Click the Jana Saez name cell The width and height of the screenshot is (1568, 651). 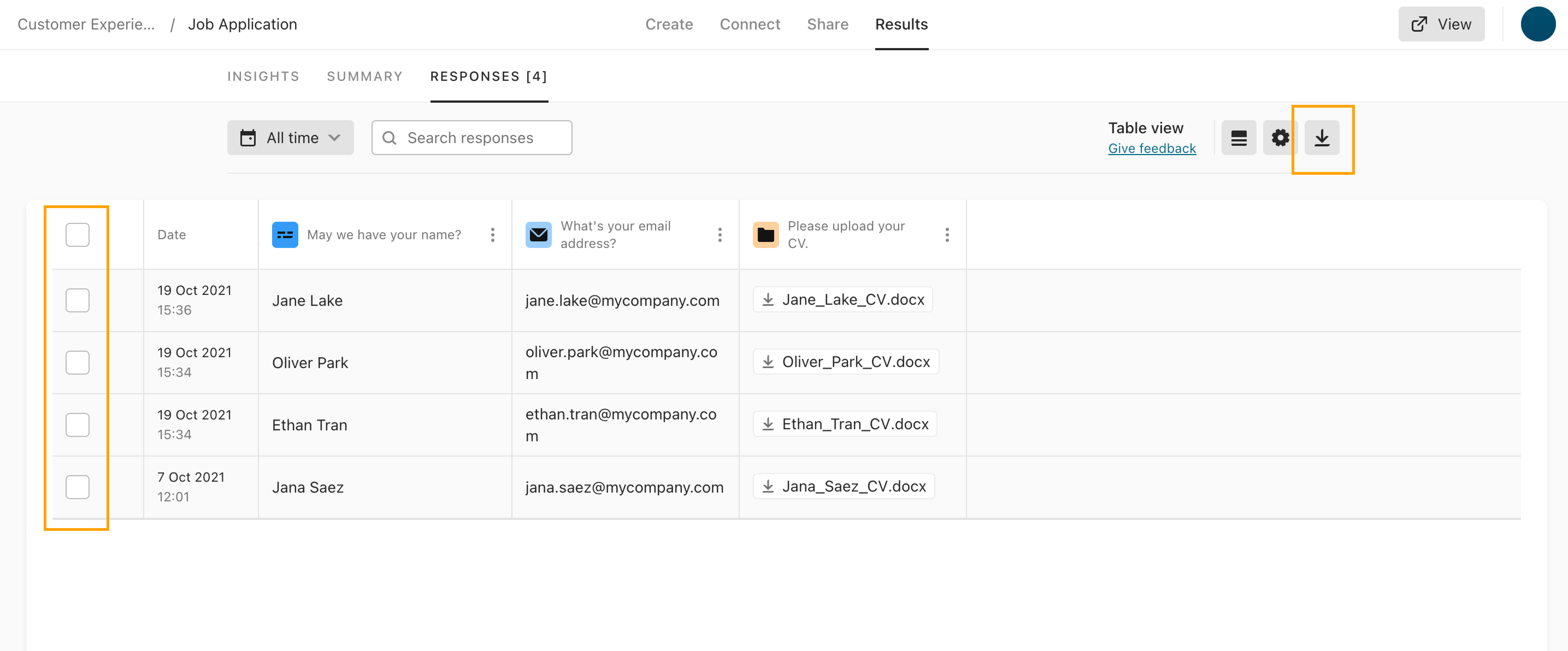(385, 487)
